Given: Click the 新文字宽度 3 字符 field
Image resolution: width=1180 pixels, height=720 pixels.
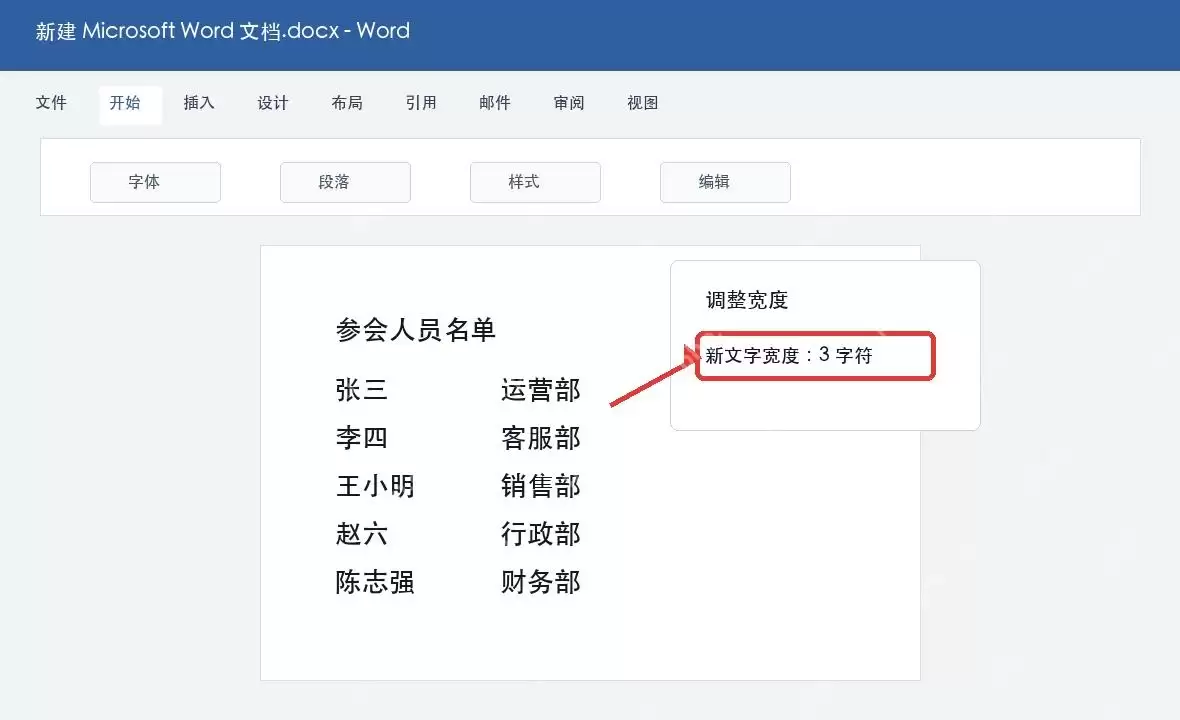Looking at the screenshot, I should point(815,356).
